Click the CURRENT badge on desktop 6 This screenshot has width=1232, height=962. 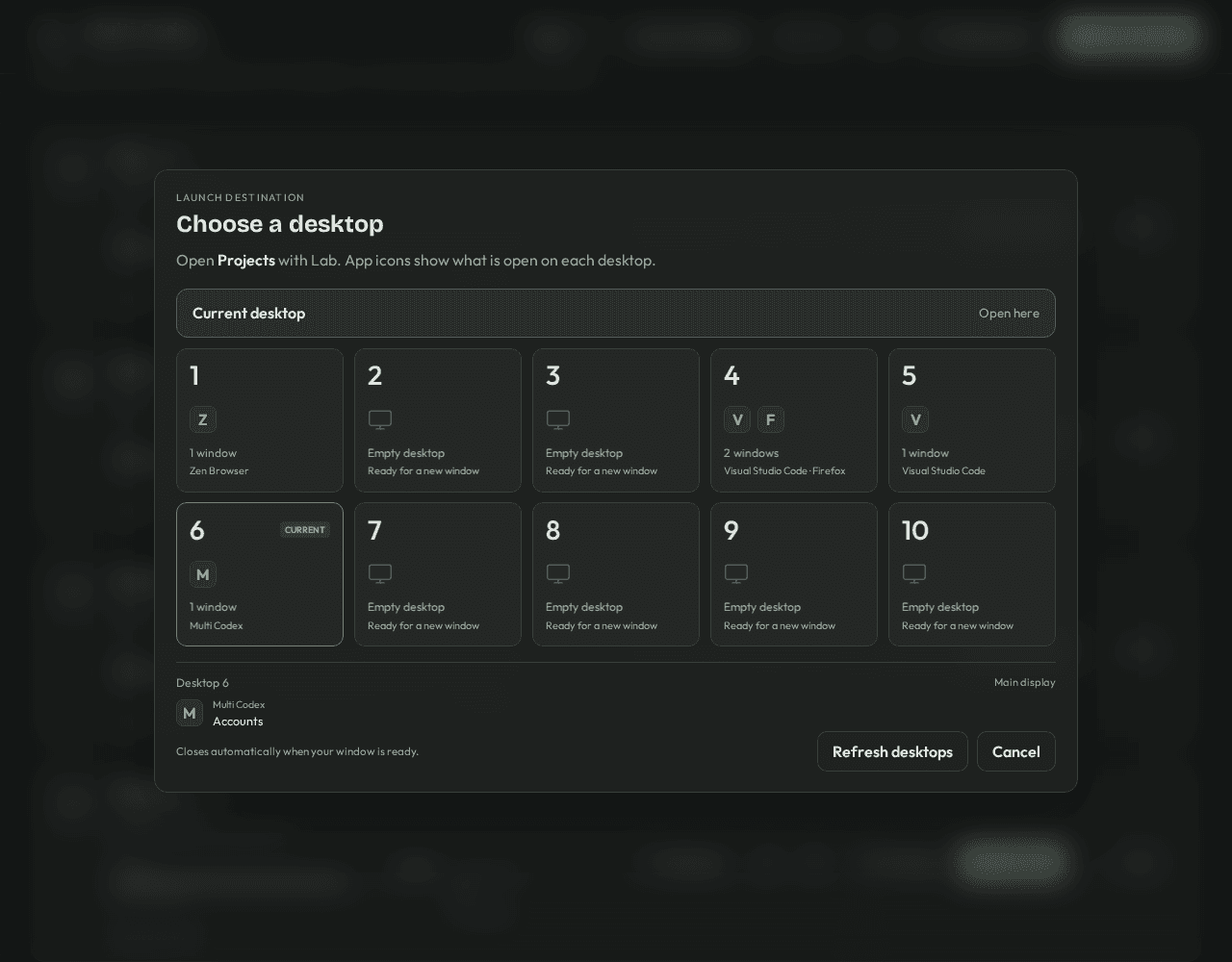pos(305,530)
